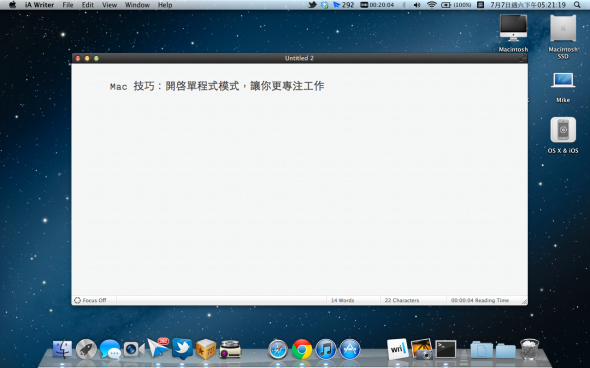This screenshot has width=590, height=368.
Task: Open Sparrow mail in the Dock
Action: click(158, 348)
